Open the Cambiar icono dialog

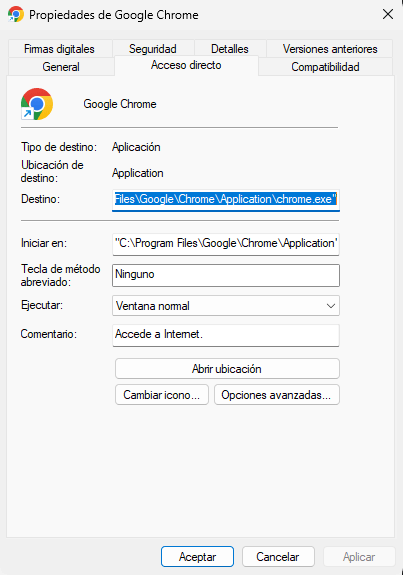point(162,395)
